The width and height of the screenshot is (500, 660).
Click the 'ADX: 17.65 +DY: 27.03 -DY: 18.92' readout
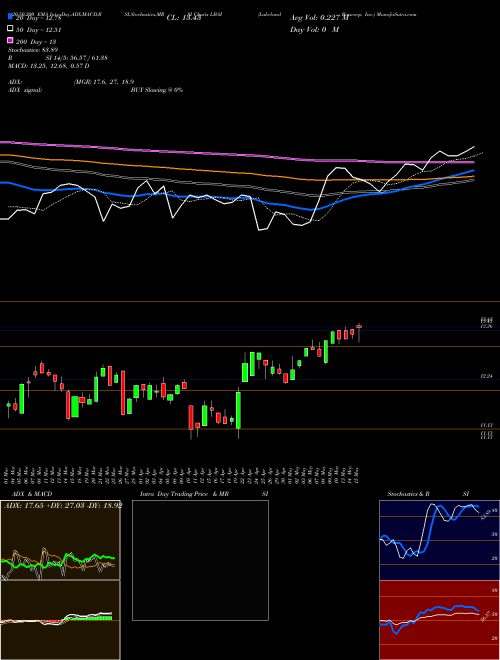point(64,505)
